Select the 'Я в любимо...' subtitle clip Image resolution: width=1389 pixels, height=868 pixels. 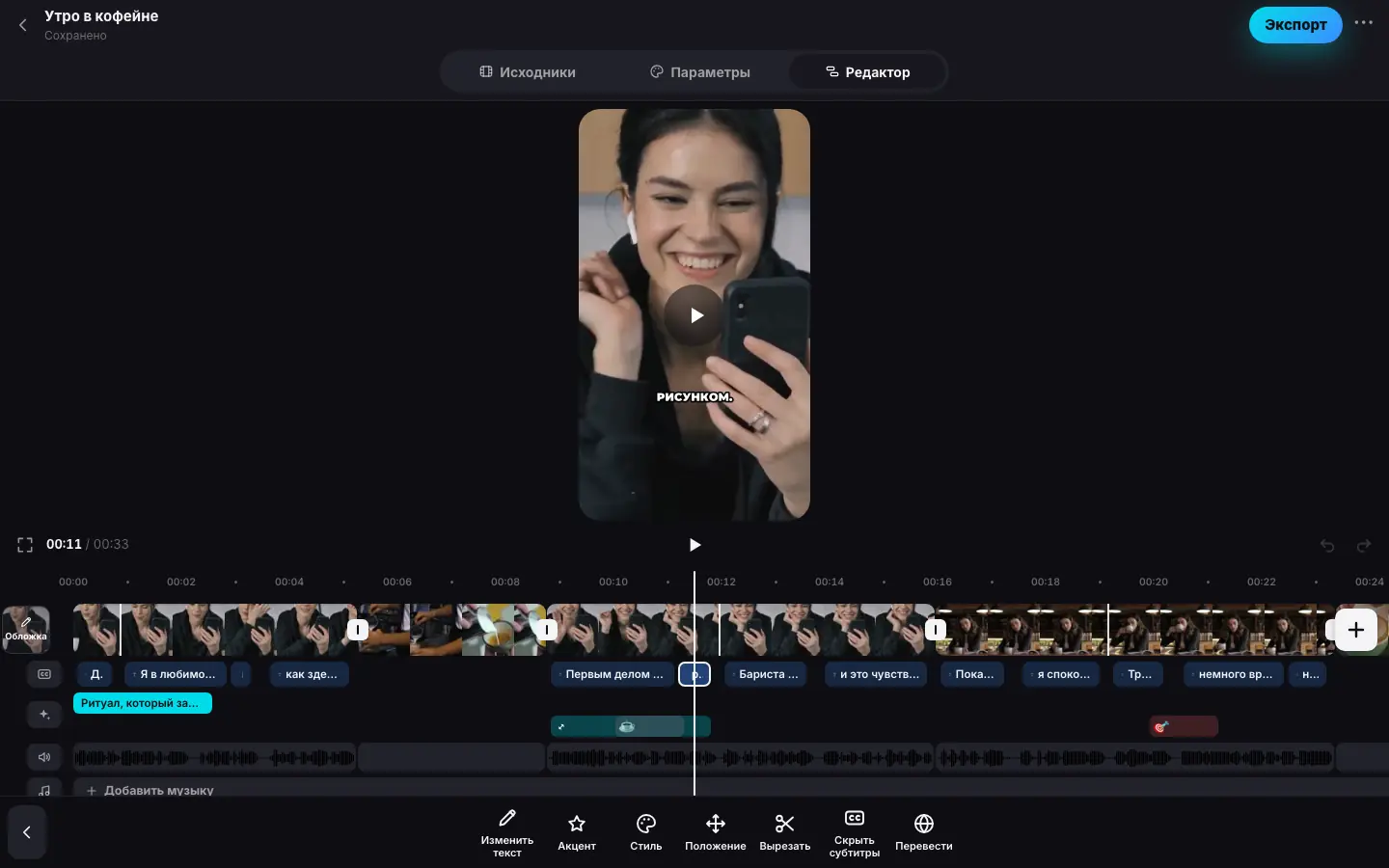pyautogui.click(x=177, y=674)
